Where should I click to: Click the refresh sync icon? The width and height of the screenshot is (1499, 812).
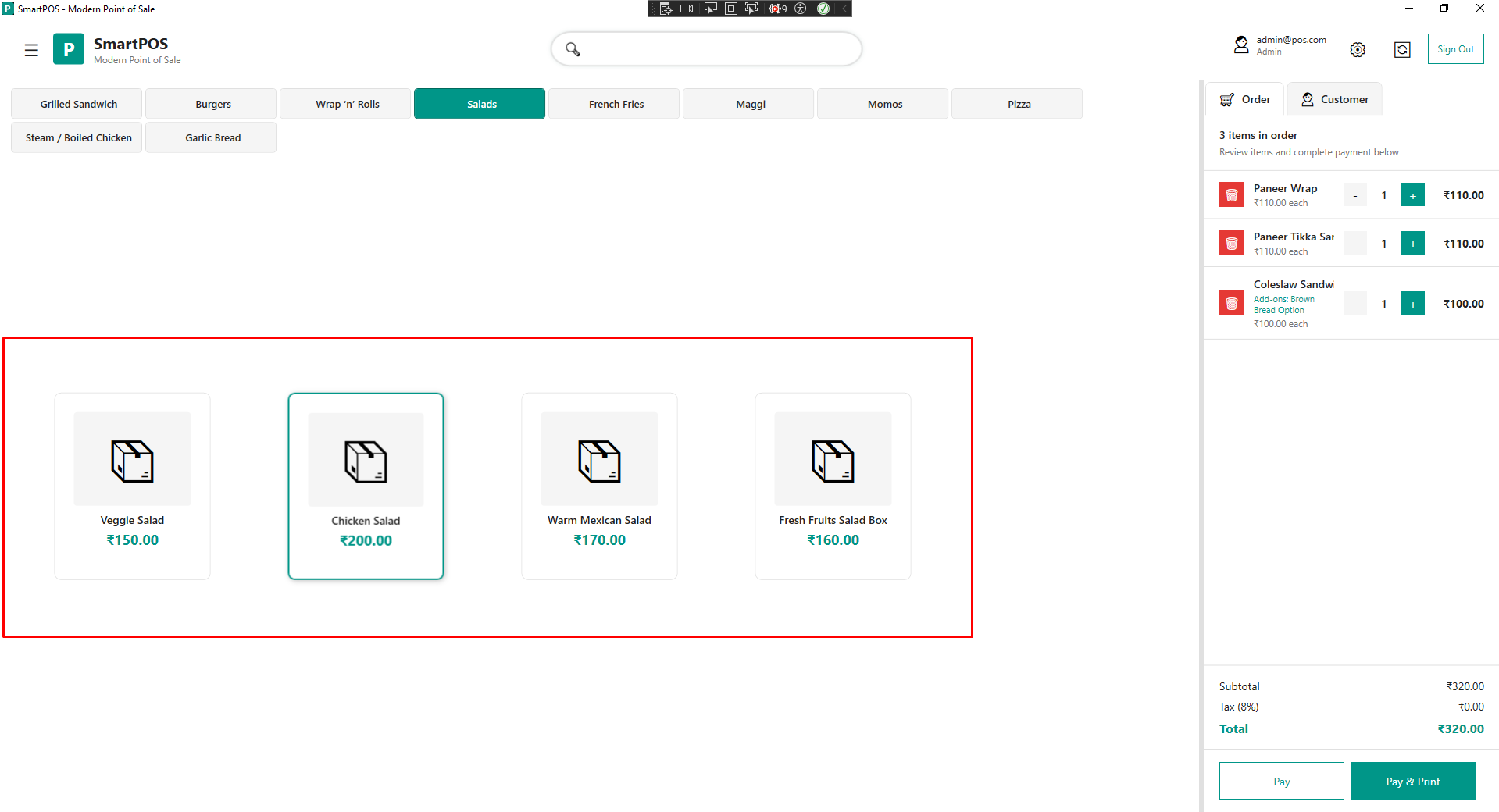[x=1402, y=50]
